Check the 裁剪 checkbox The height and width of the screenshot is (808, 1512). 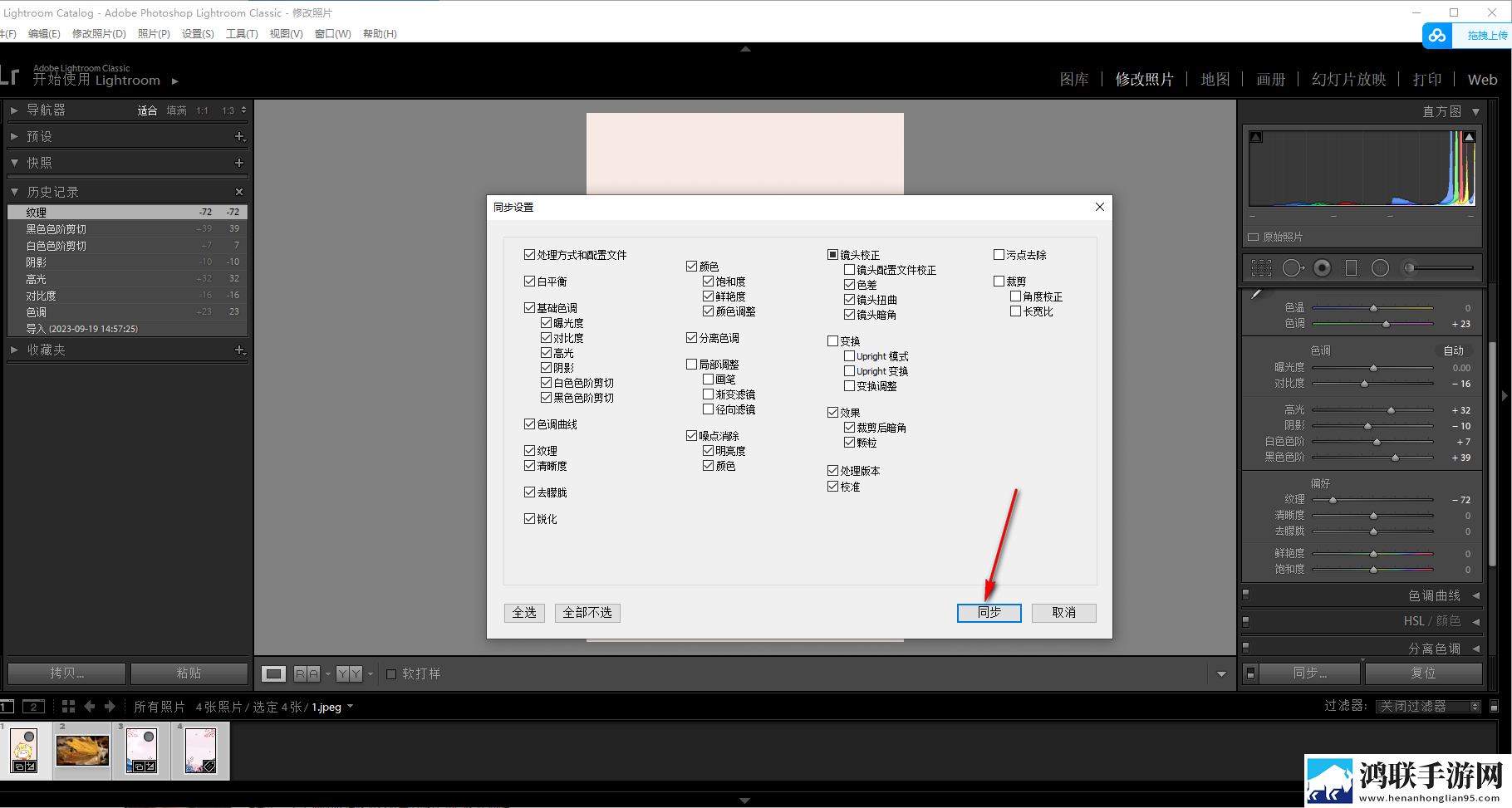(999, 282)
